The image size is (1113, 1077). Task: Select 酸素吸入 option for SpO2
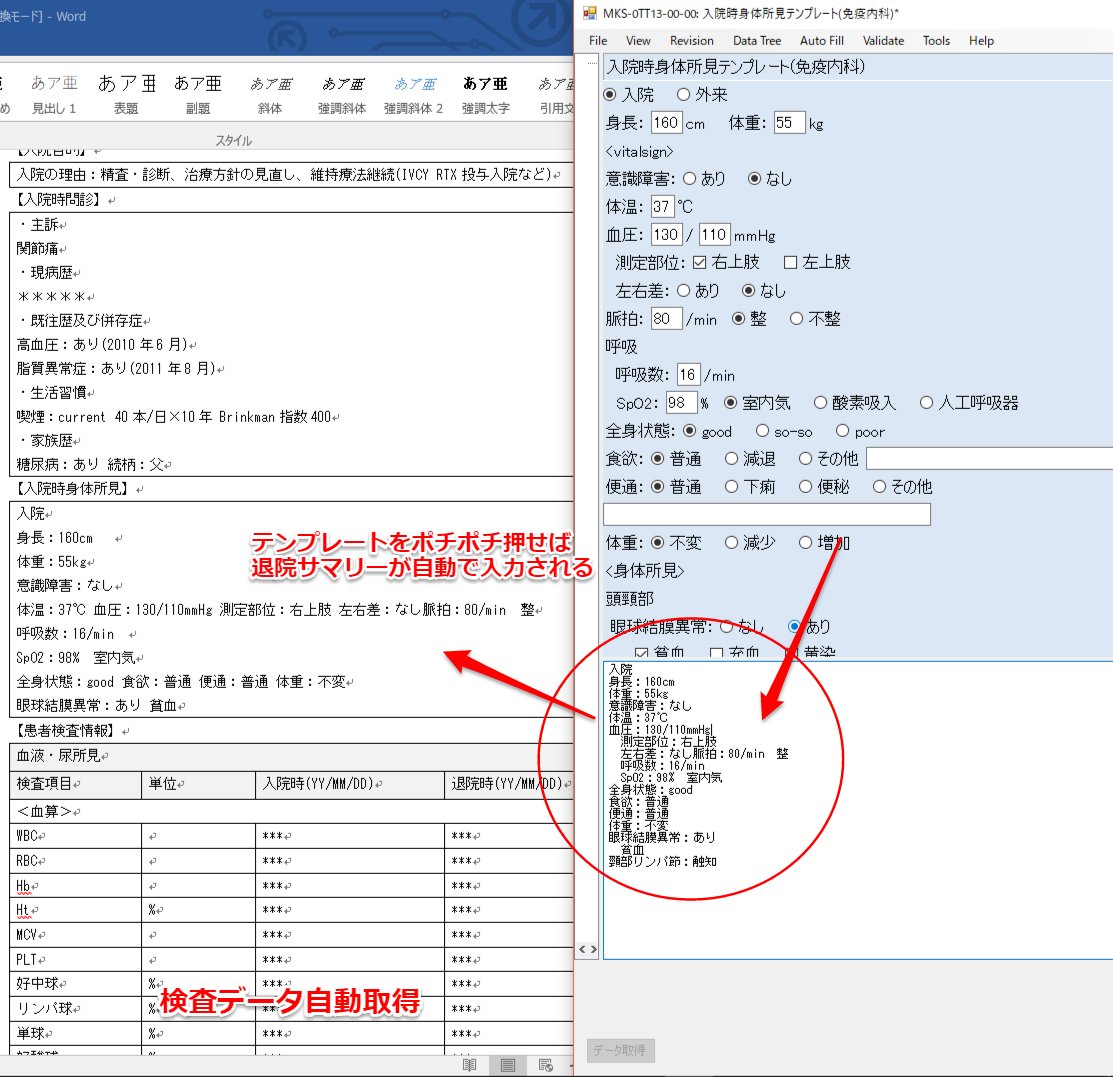click(822, 404)
